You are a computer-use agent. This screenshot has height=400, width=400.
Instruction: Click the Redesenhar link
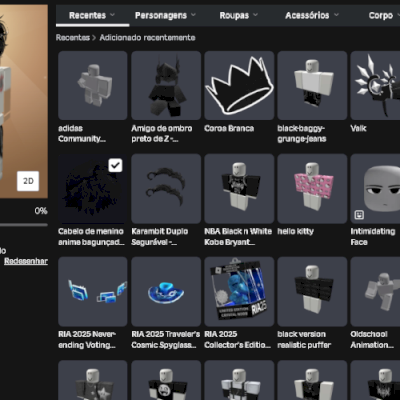click(x=26, y=261)
